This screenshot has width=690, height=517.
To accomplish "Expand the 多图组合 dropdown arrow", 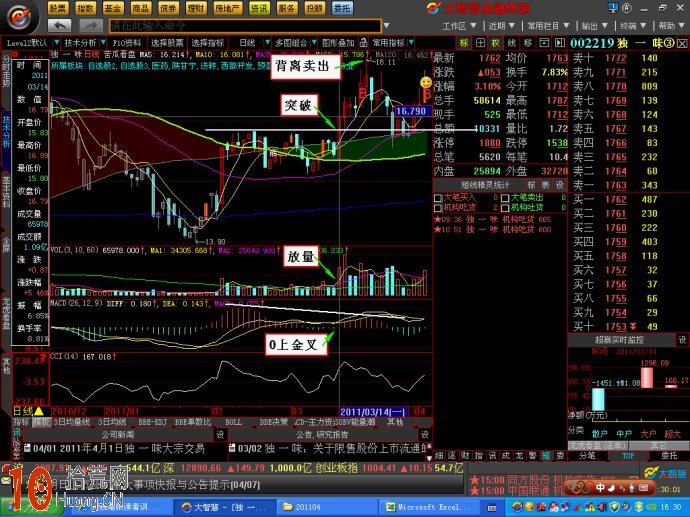I will coord(314,43).
